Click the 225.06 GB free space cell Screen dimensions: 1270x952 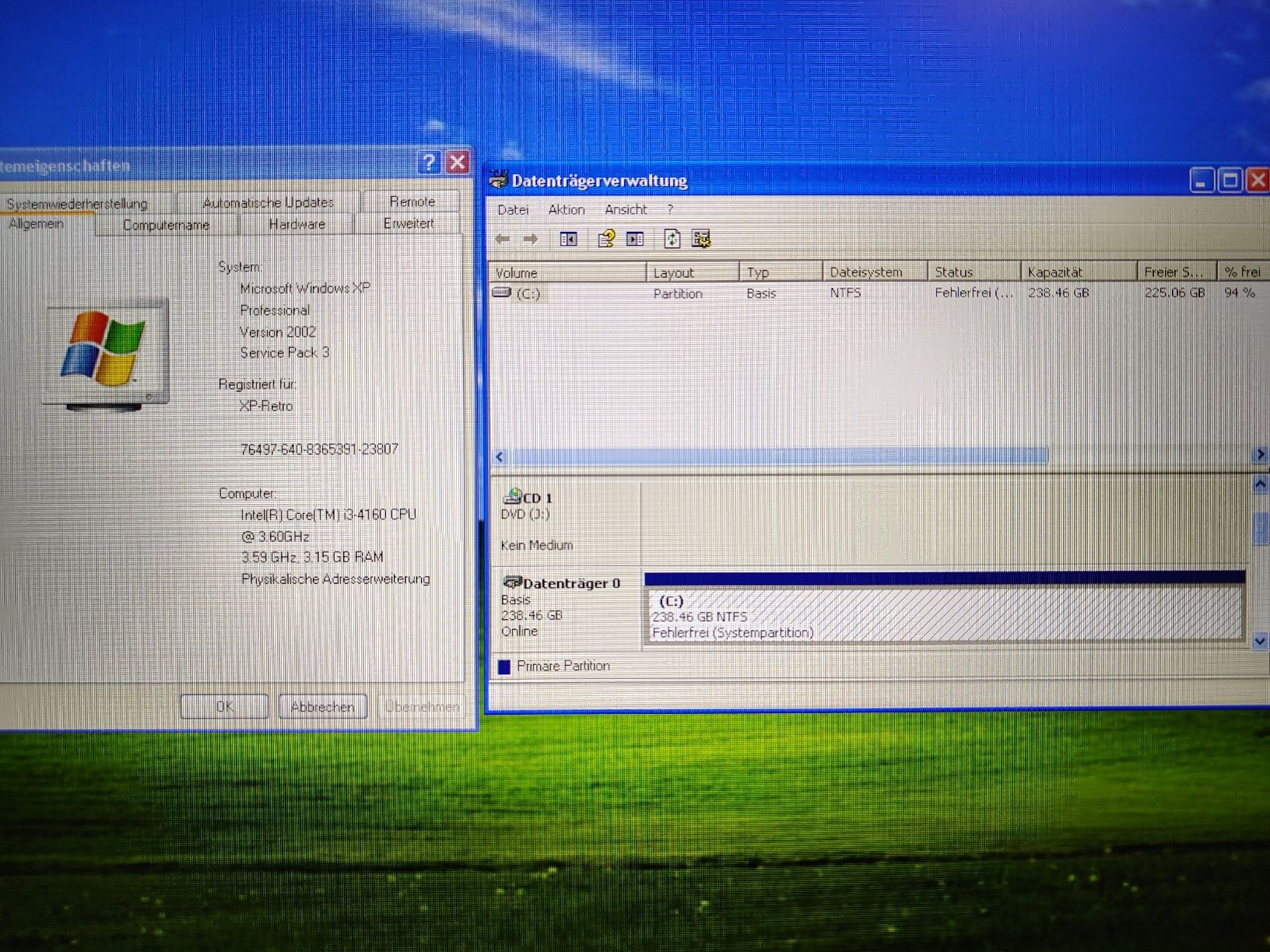[1174, 292]
